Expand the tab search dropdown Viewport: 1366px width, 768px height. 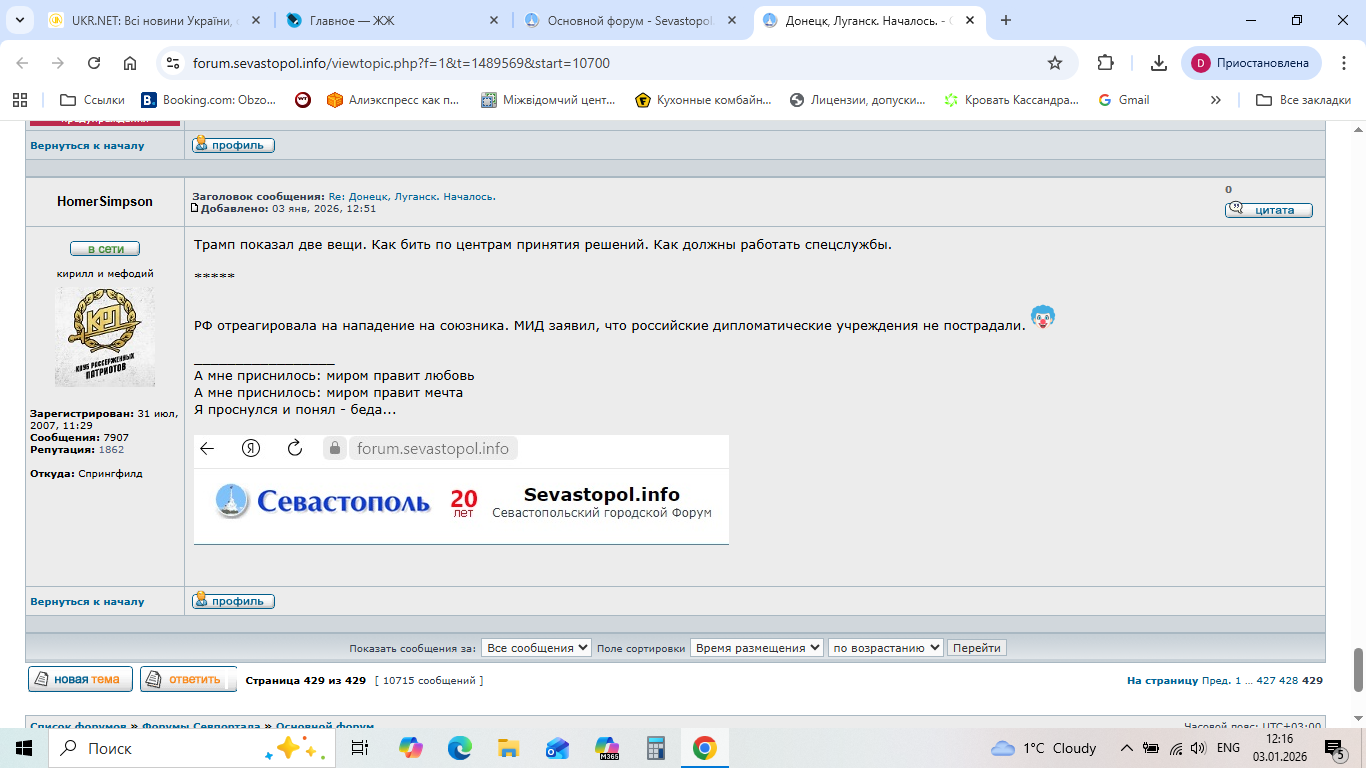click(22, 20)
